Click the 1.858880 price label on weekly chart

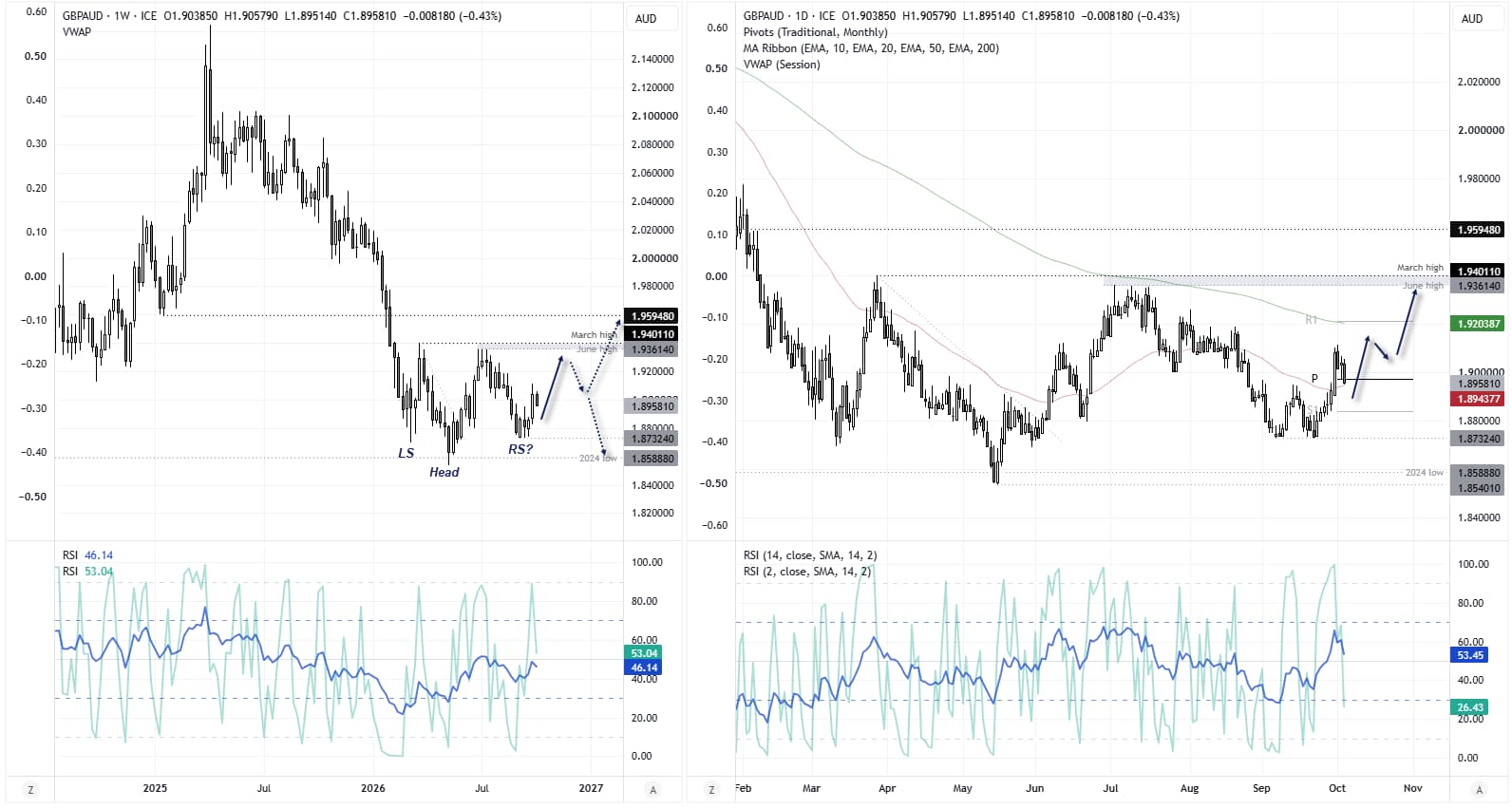pos(651,459)
